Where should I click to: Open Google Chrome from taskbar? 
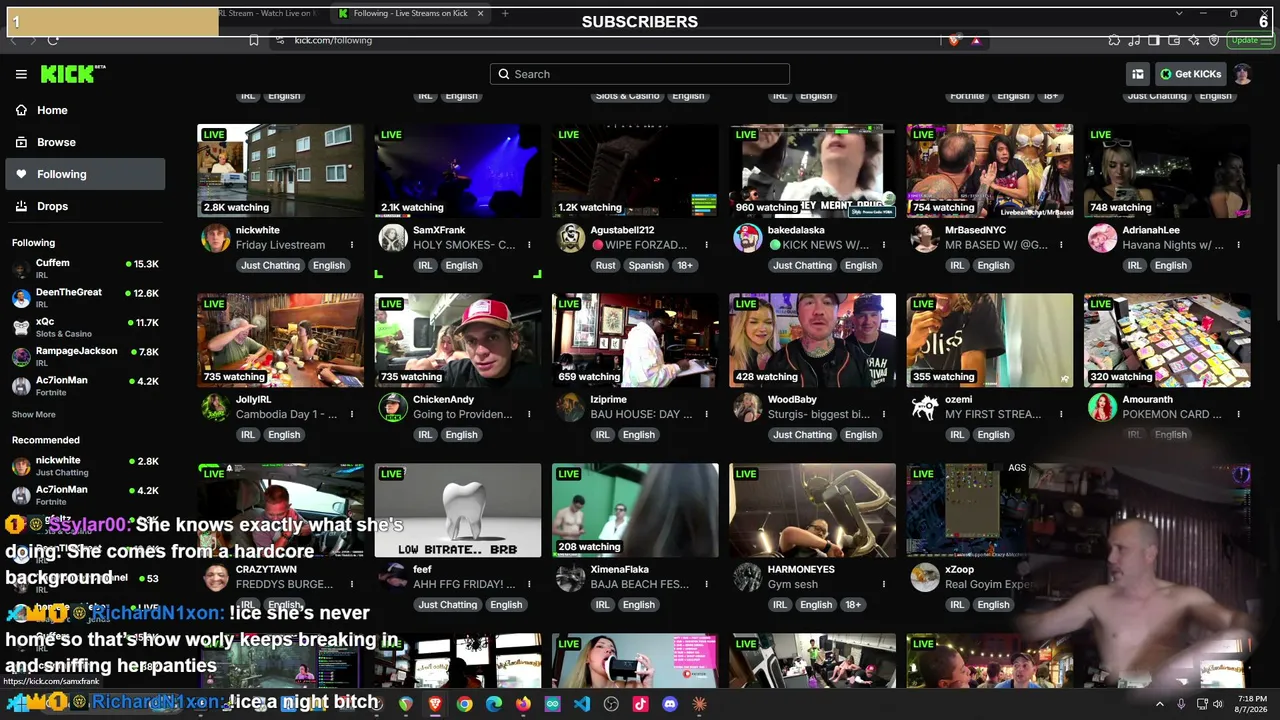465,704
